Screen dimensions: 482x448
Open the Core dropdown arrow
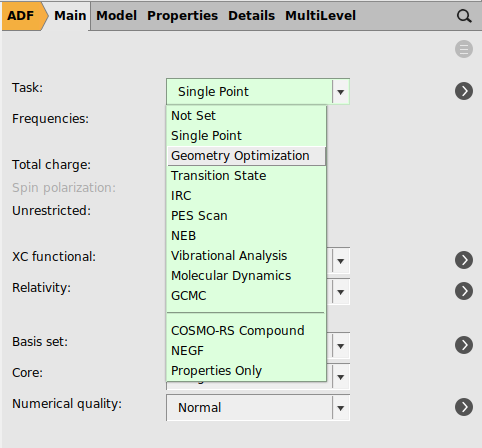click(340, 377)
